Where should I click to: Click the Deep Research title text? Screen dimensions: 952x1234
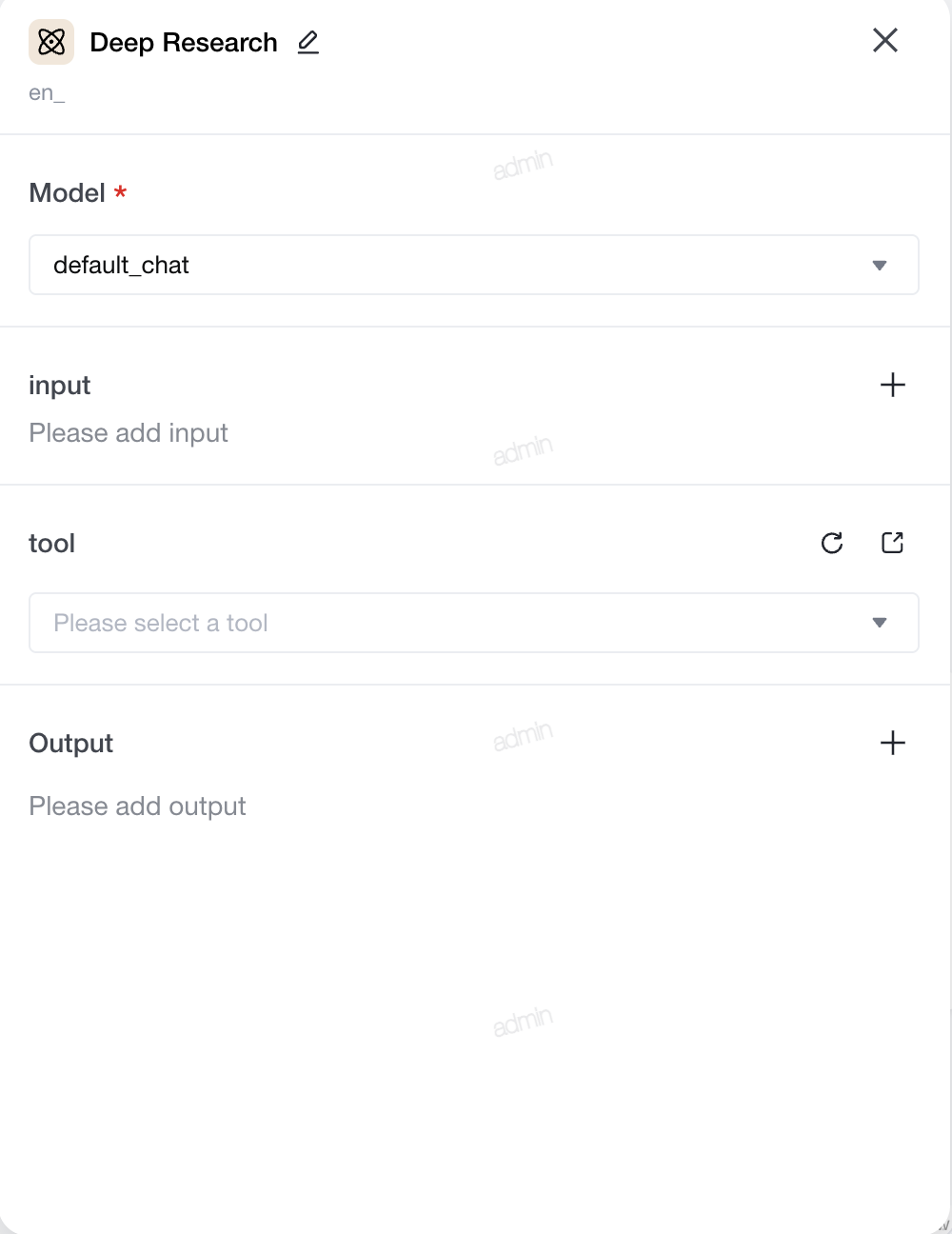pos(184,43)
